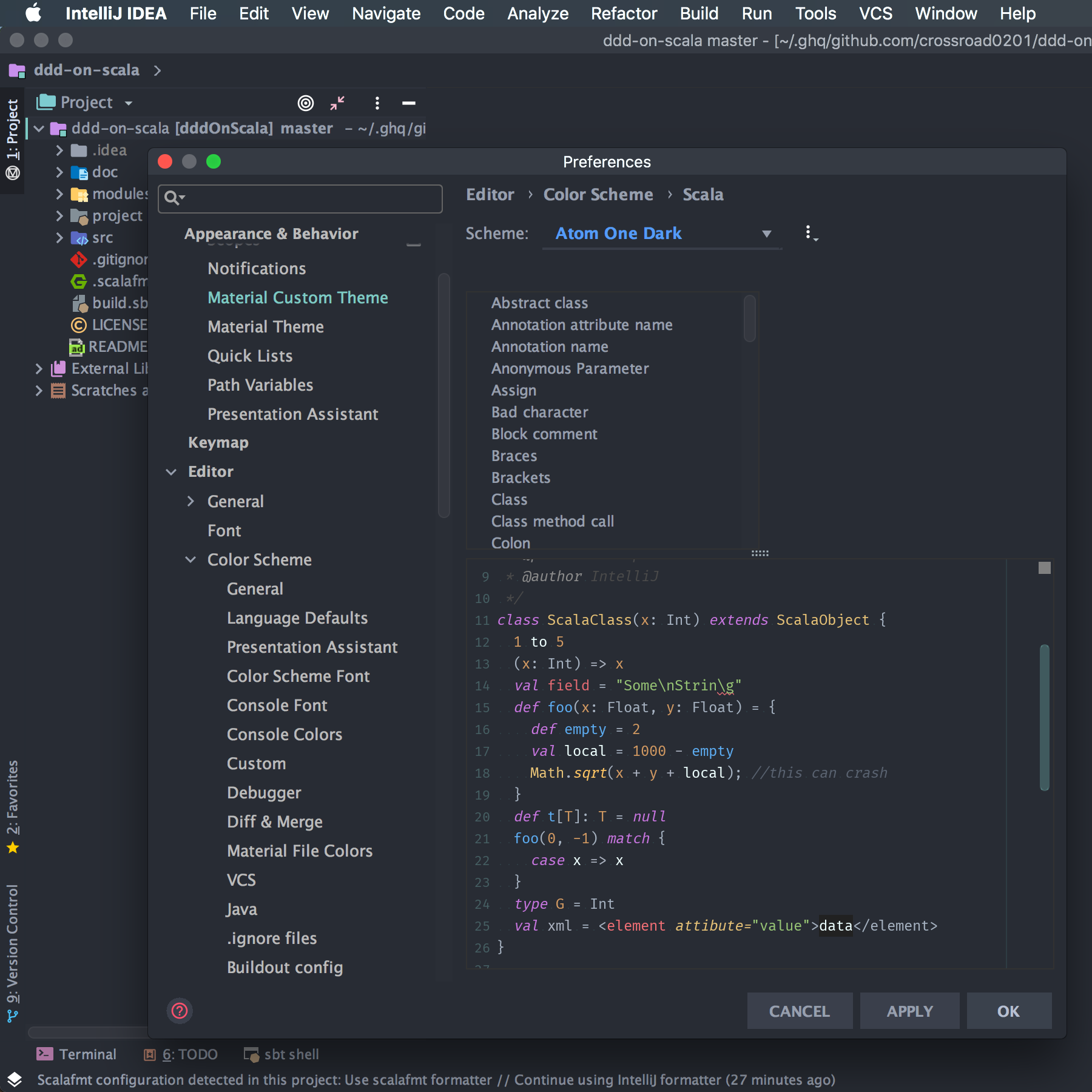This screenshot has width=1092, height=1092.
Task: Collapse the ddd-on-scala project root
Action: tap(39, 129)
